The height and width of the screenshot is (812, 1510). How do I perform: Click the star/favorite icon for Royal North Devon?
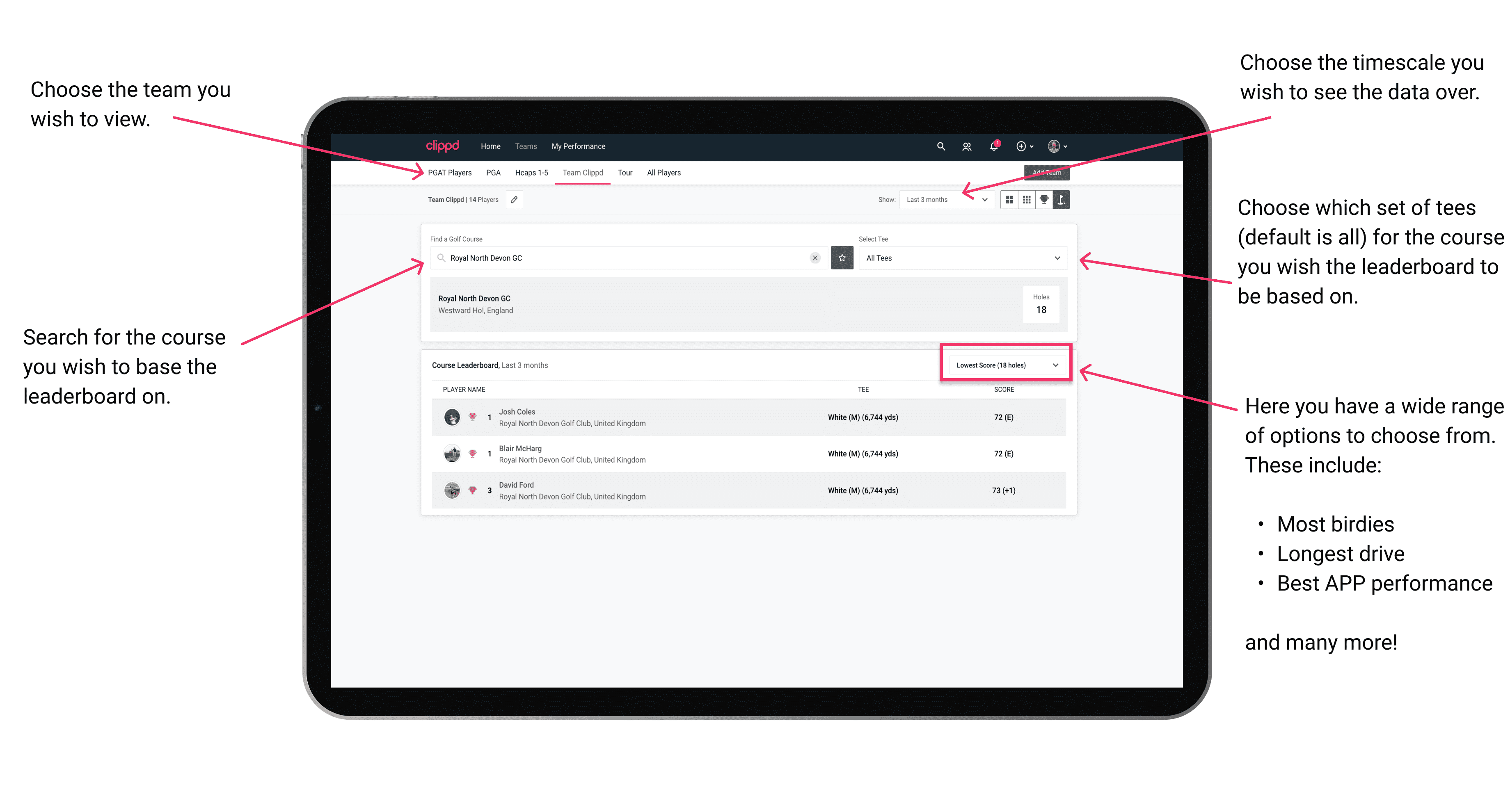(842, 258)
